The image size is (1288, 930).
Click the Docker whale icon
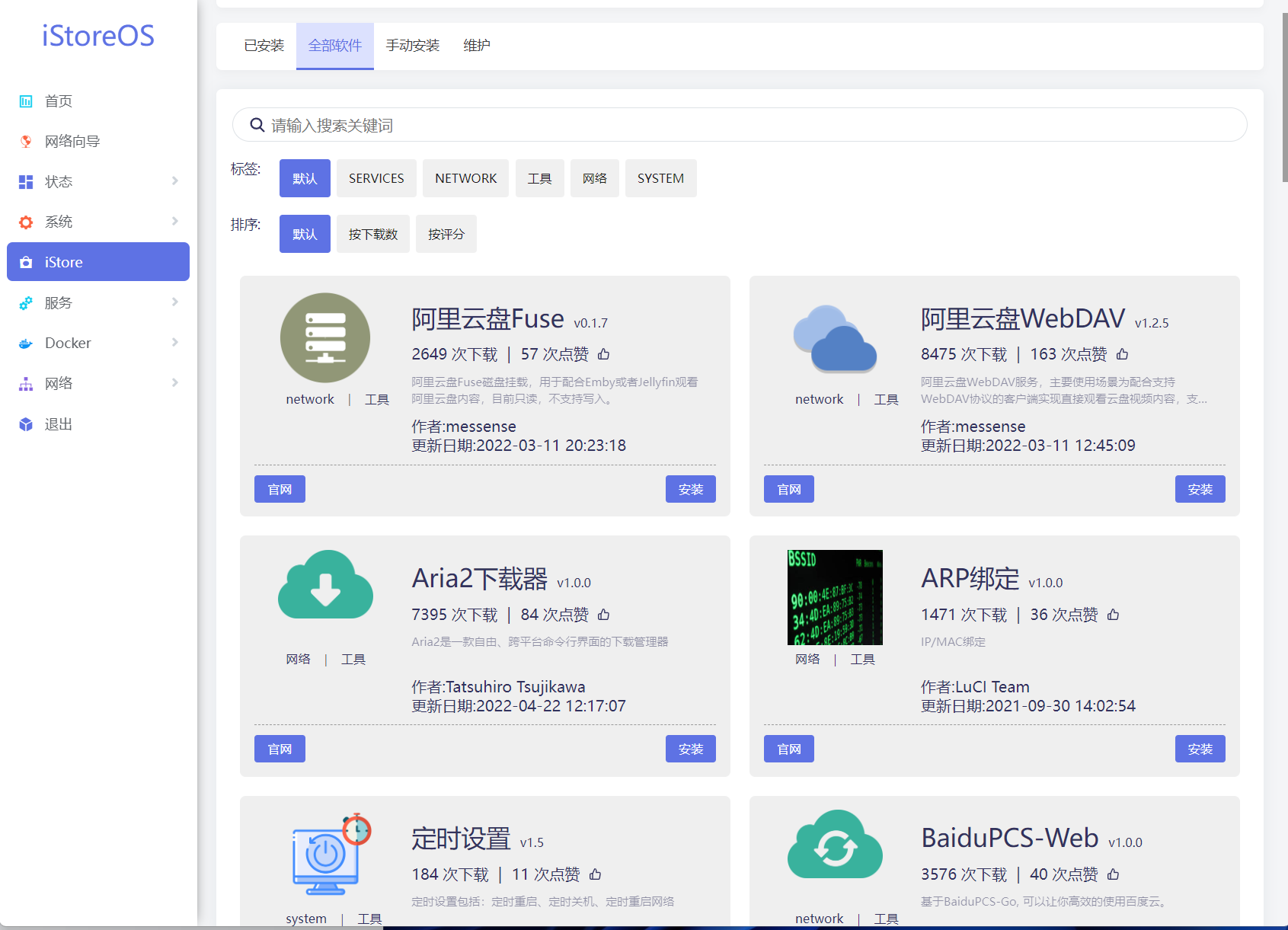coord(26,343)
